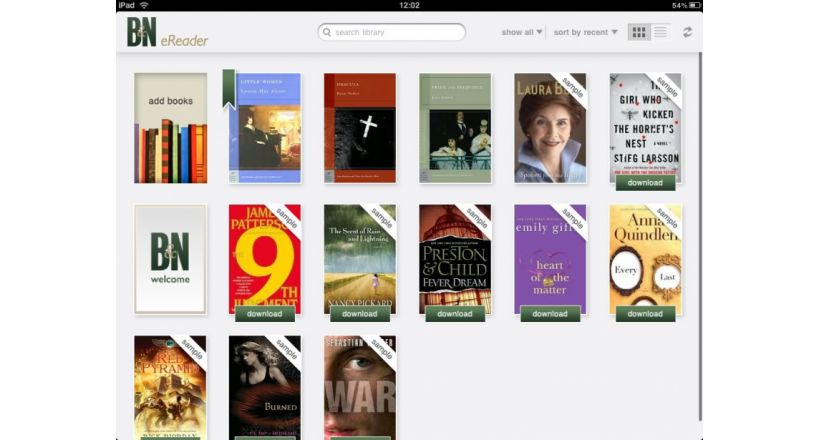This screenshot has height=440, width=820.
Task: Download The Girl Who Kicked the Hornet's Nest
Action: point(645,183)
